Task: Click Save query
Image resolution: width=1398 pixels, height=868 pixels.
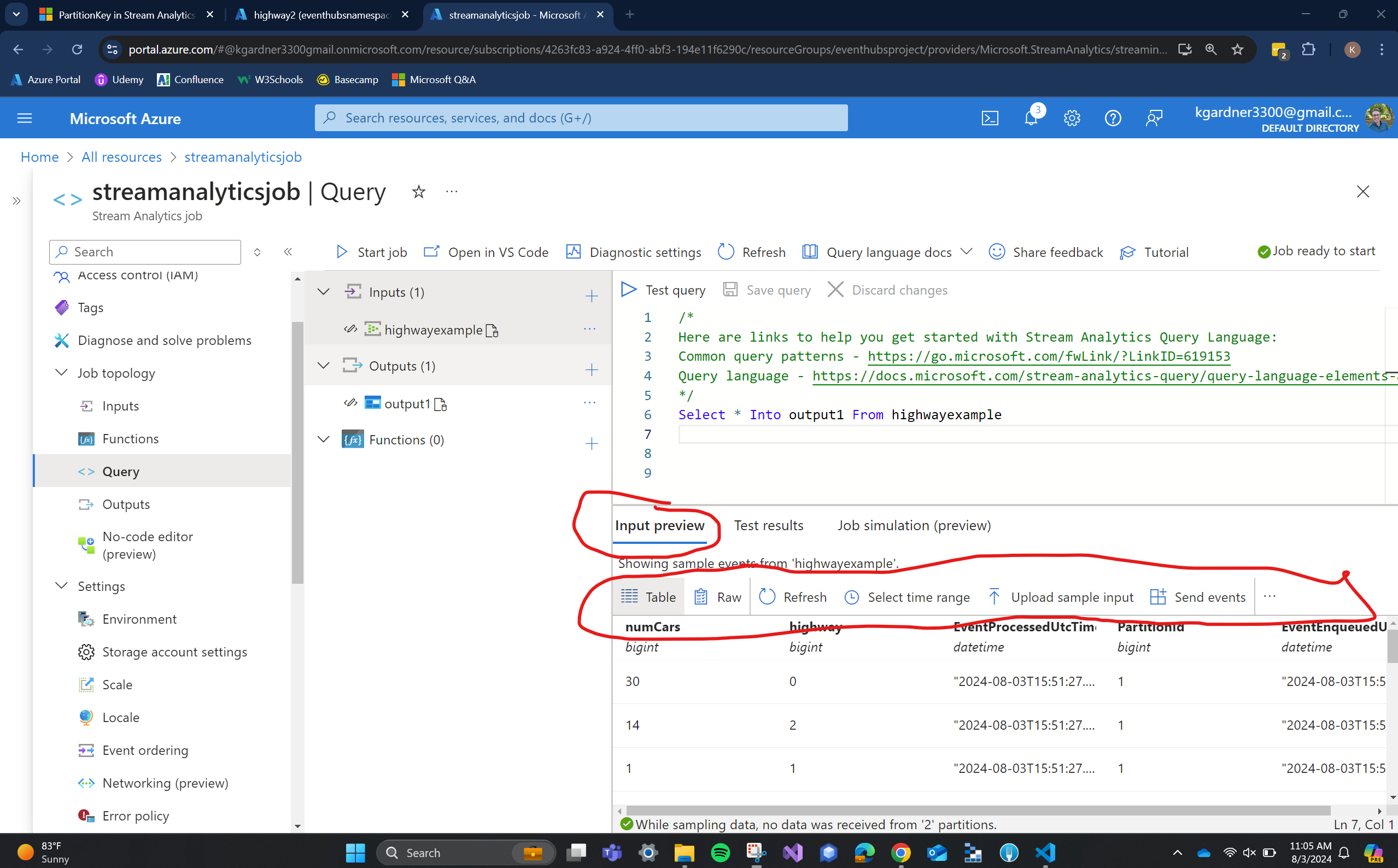Action: [767, 290]
